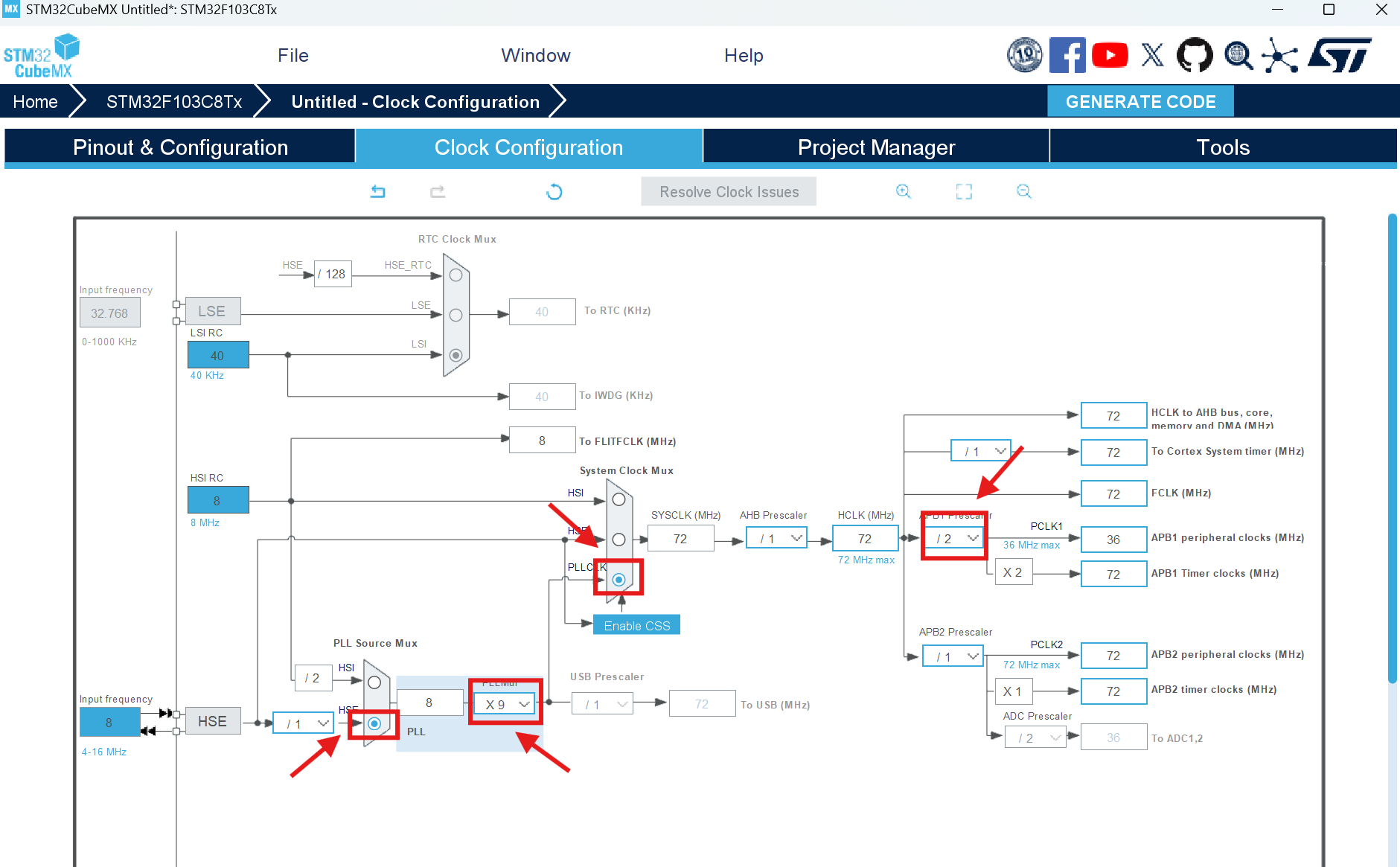Open the GitHub icon
1400x867 pixels.
[1195, 55]
